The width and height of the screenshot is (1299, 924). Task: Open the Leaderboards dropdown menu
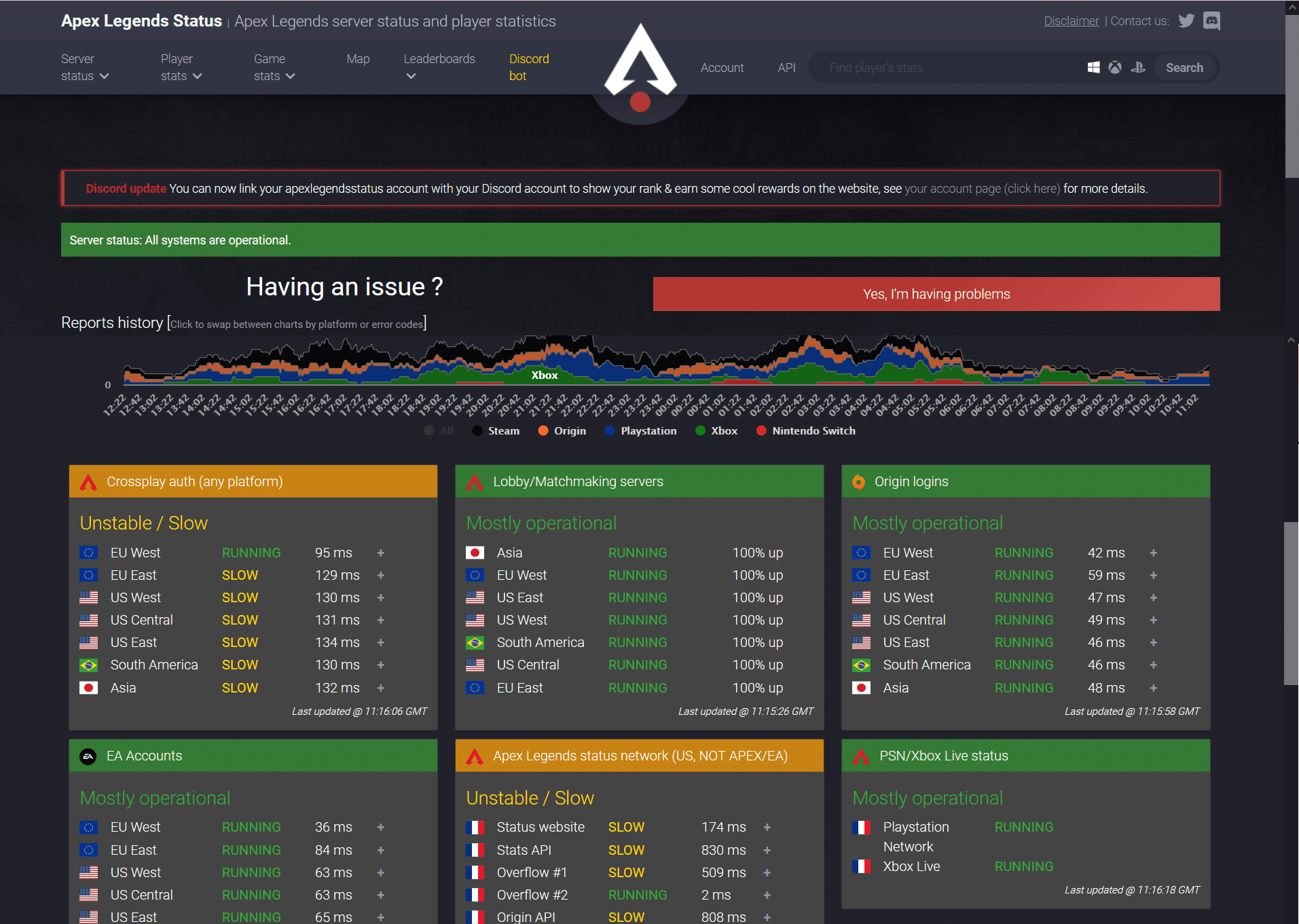tap(439, 67)
